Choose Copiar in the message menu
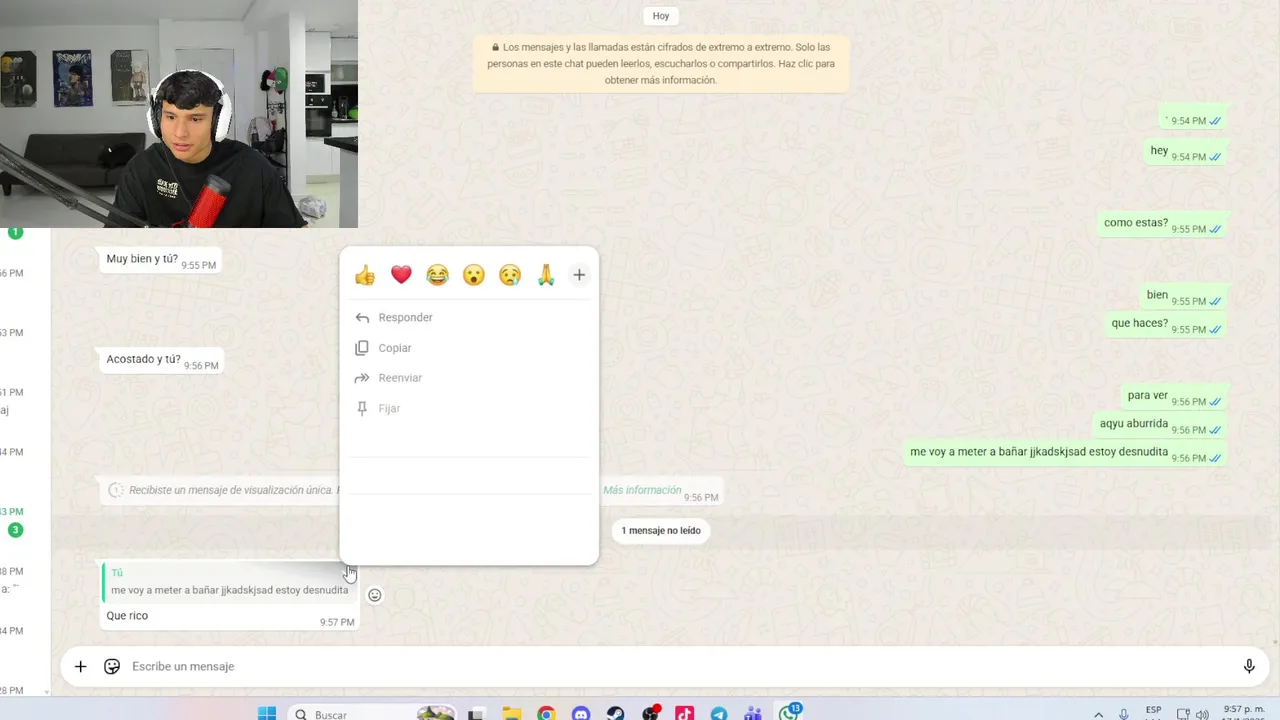Image resolution: width=1280 pixels, height=720 pixels. tap(469, 348)
